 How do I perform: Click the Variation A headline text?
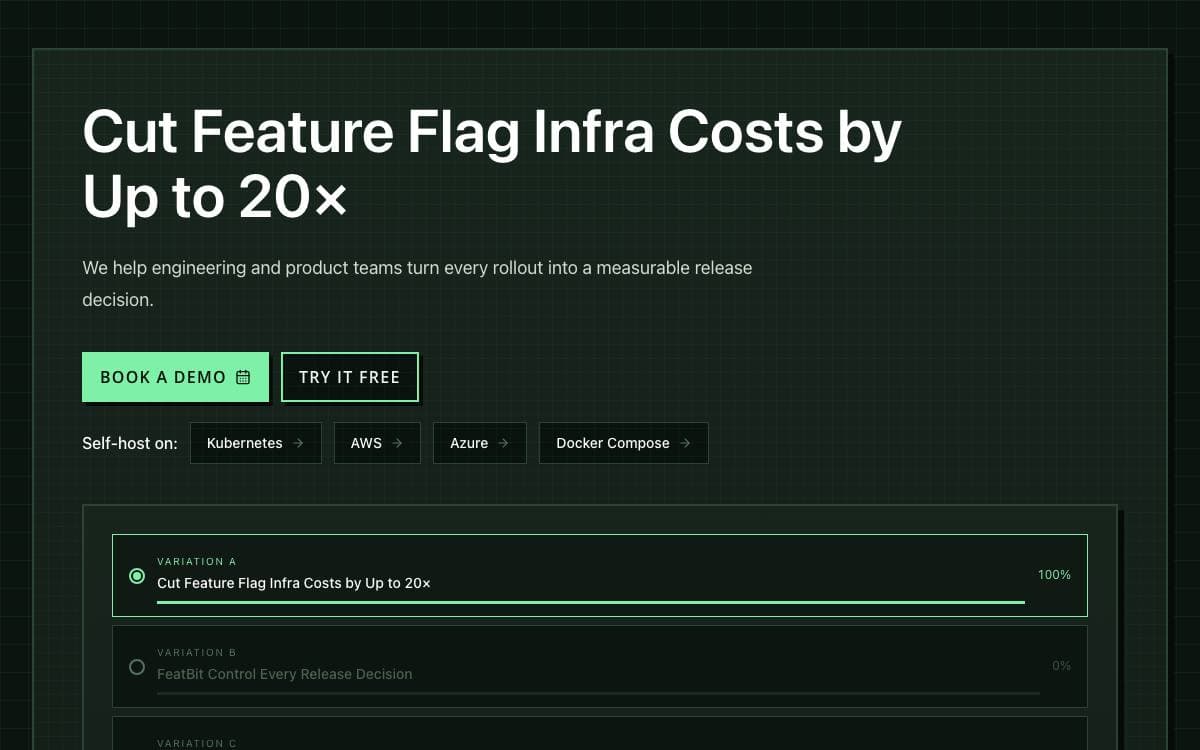click(x=294, y=583)
